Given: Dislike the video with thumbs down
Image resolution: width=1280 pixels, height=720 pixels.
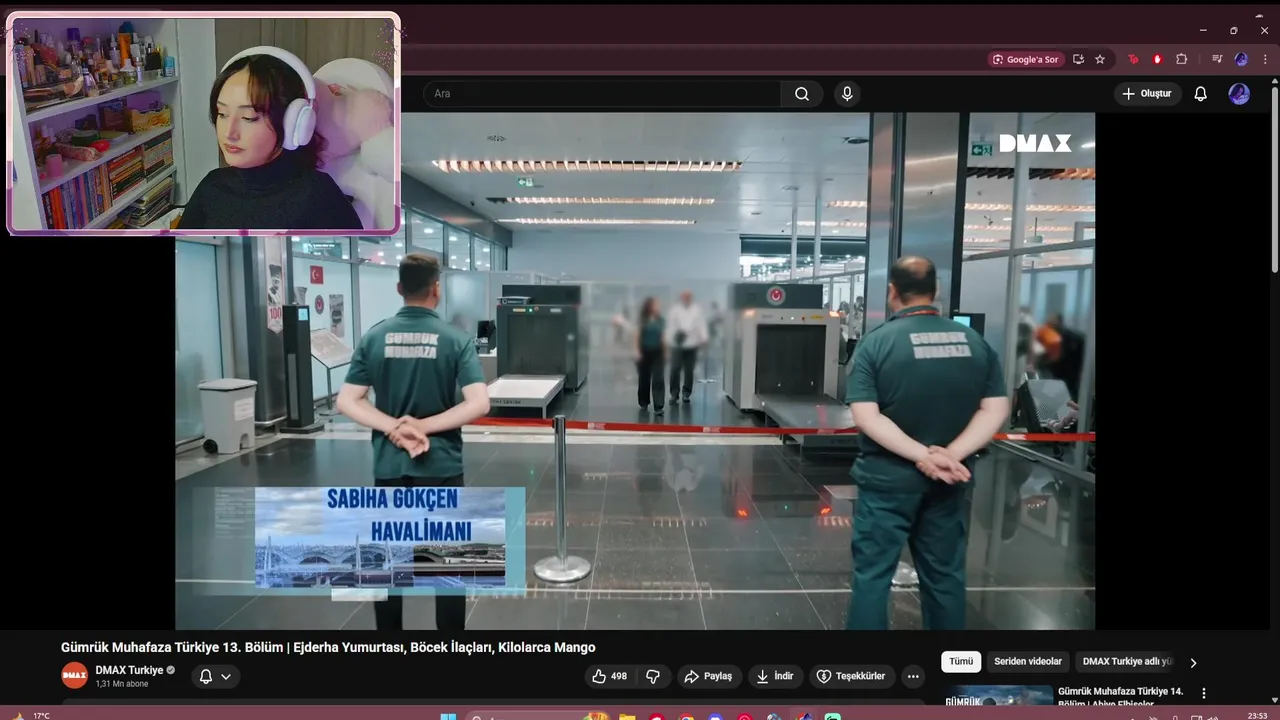Looking at the screenshot, I should (652, 676).
